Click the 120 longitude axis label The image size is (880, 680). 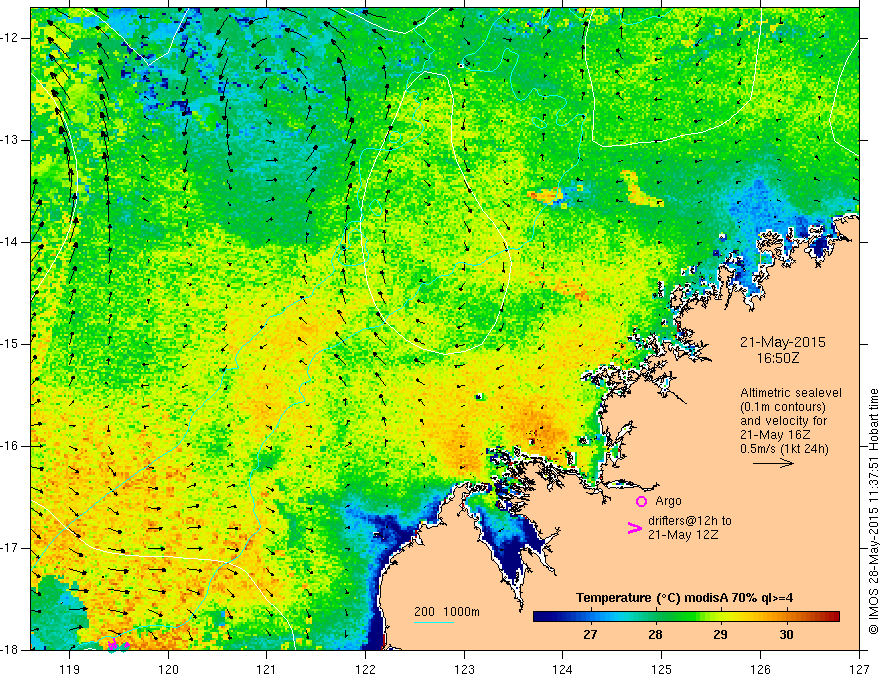[x=168, y=669]
